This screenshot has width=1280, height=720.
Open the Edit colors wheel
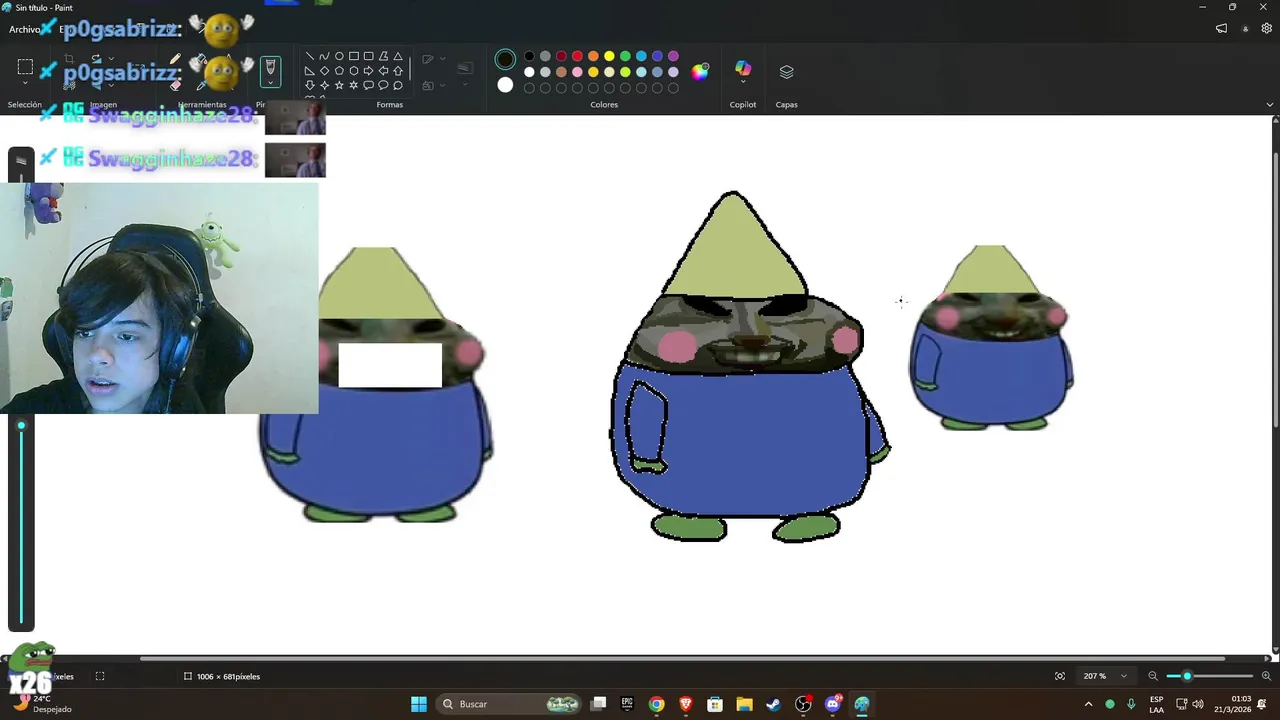(x=700, y=71)
